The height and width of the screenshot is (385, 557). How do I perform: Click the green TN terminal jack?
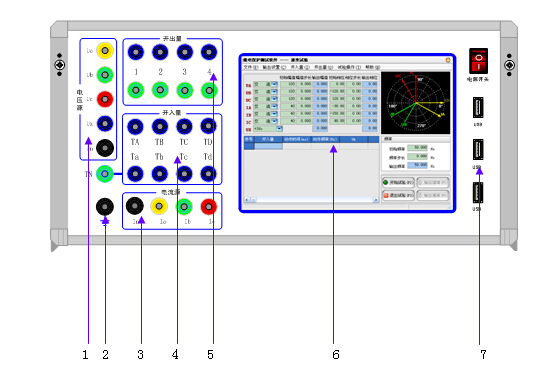pyautogui.click(x=104, y=174)
